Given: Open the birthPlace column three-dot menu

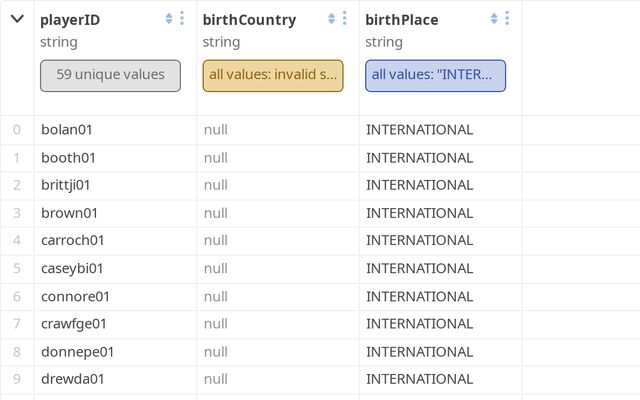Looking at the screenshot, I should pos(507,19).
